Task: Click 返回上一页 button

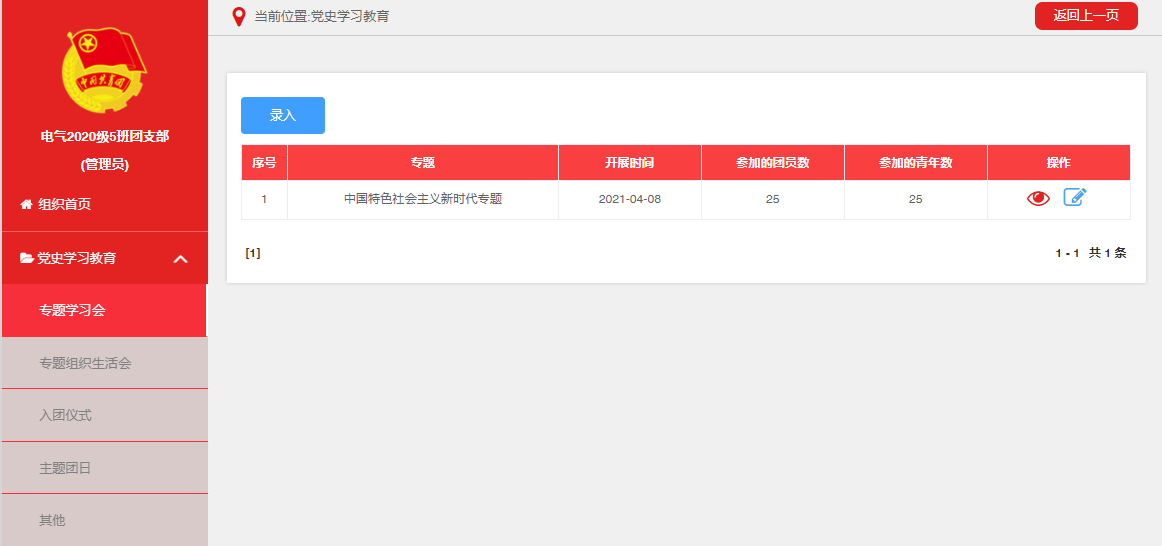Action: pyautogui.click(x=1085, y=16)
